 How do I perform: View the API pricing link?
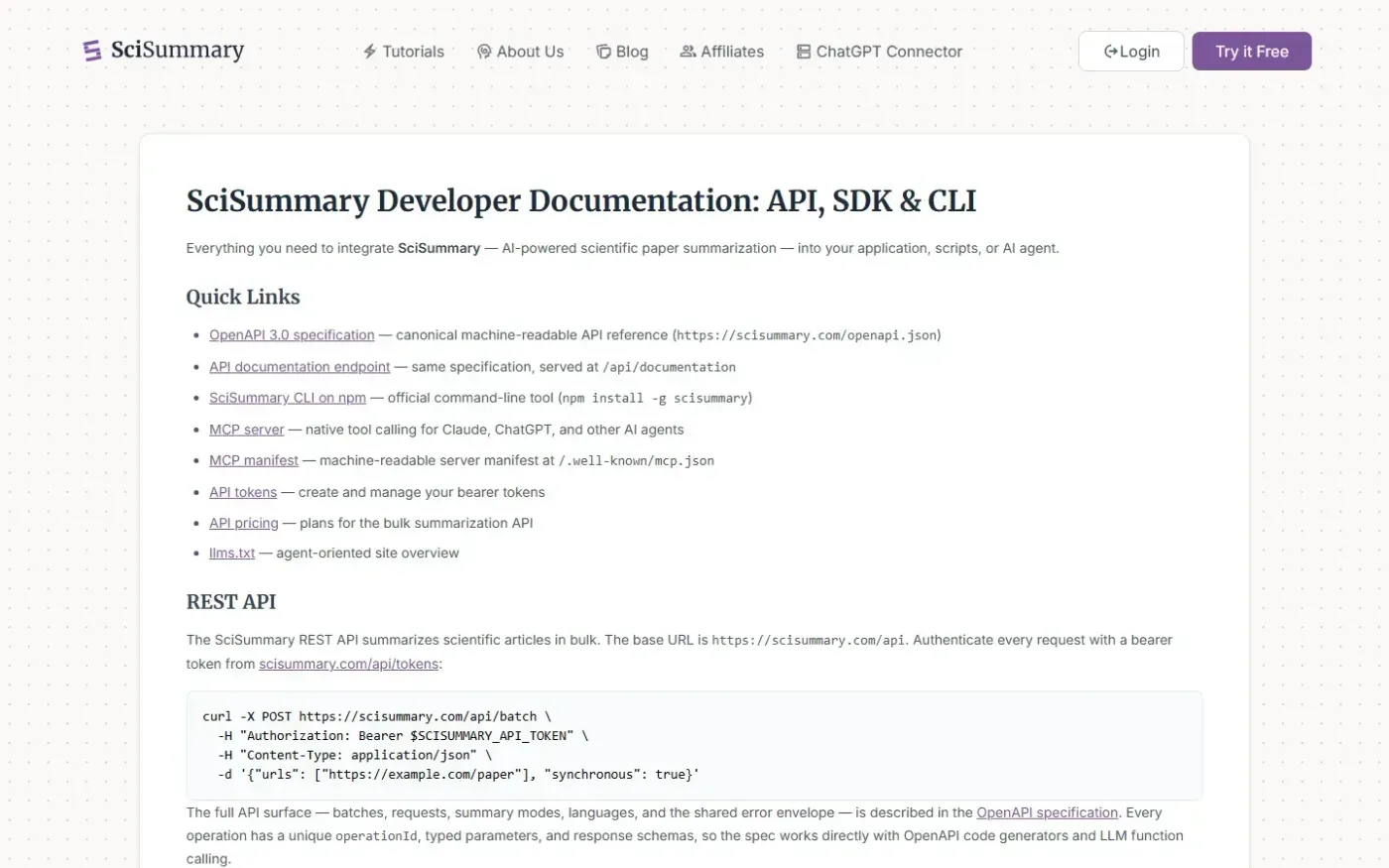coord(244,523)
